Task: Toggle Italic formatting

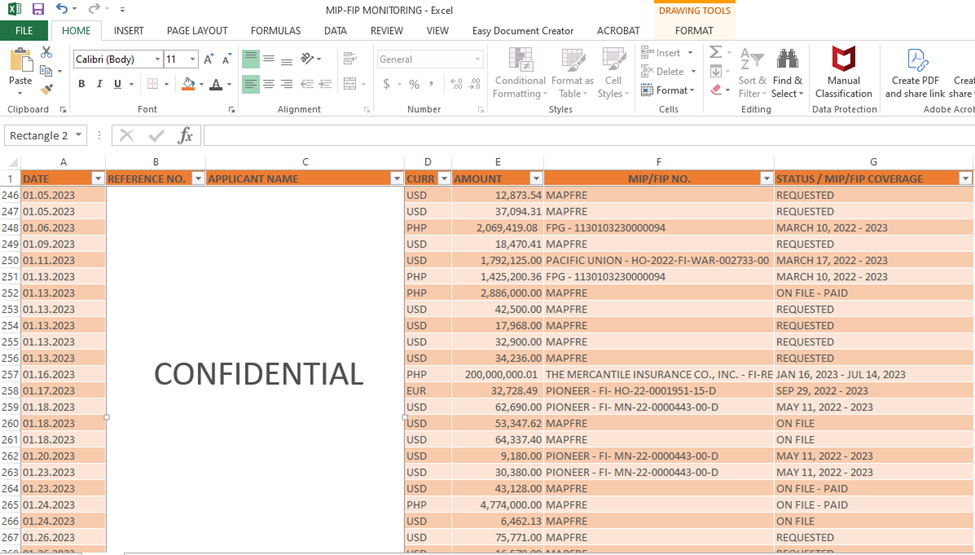Action: [x=99, y=84]
